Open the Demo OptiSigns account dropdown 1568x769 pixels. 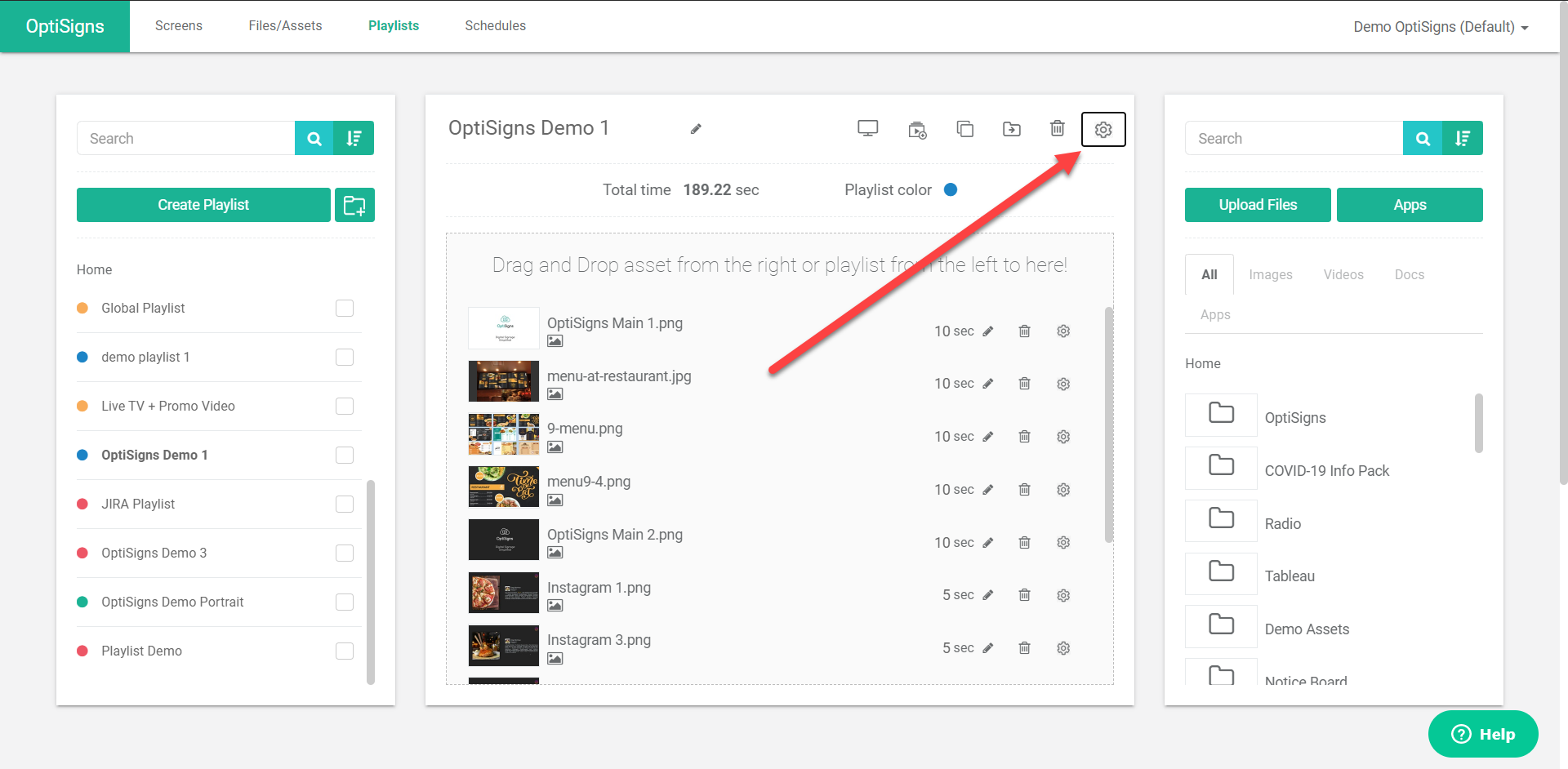1441,27
